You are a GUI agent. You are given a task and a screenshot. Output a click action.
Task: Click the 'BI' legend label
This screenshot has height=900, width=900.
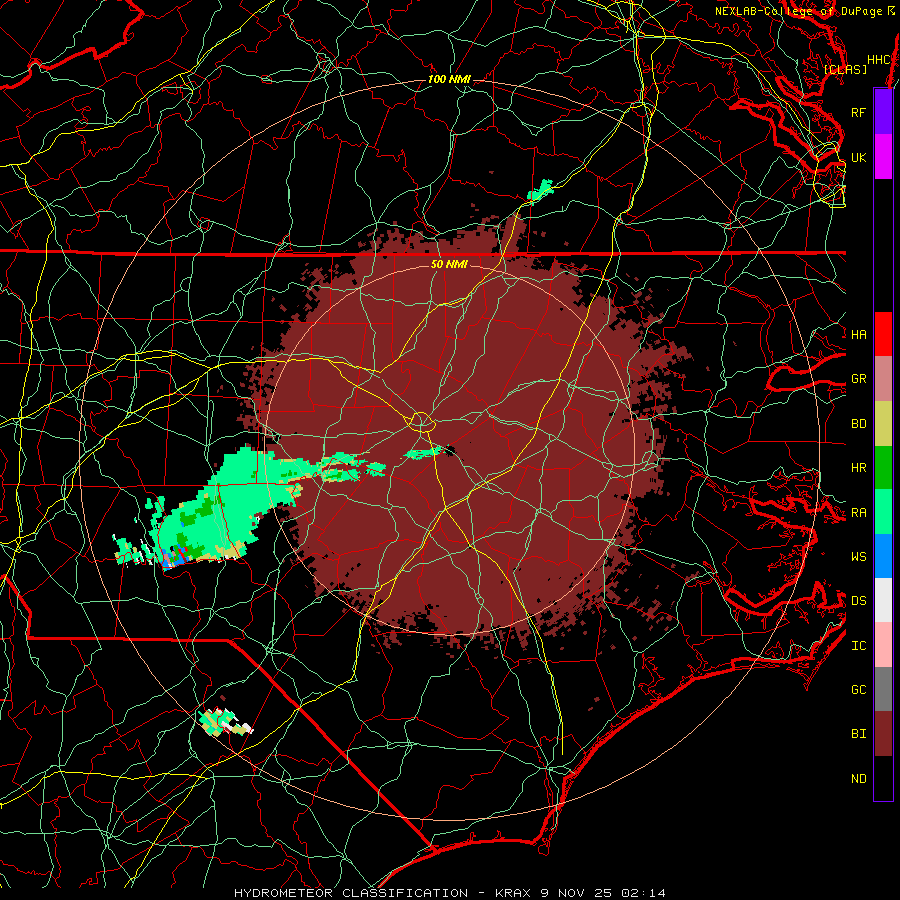858,734
